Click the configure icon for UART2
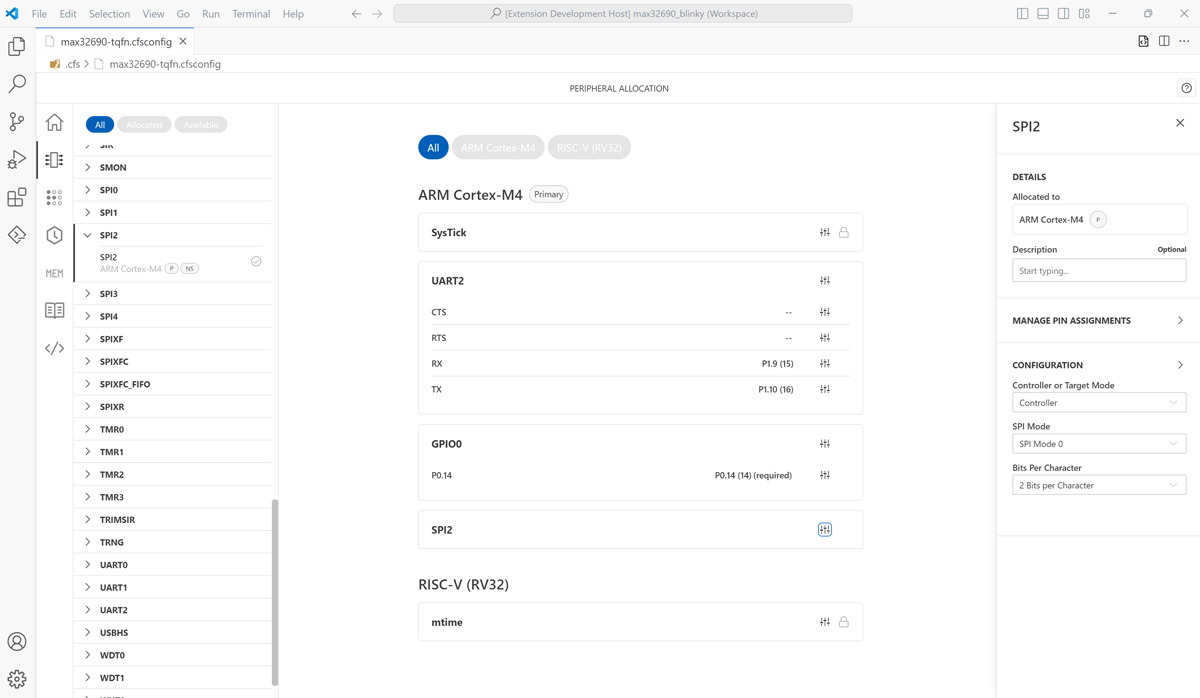 pyautogui.click(x=825, y=281)
